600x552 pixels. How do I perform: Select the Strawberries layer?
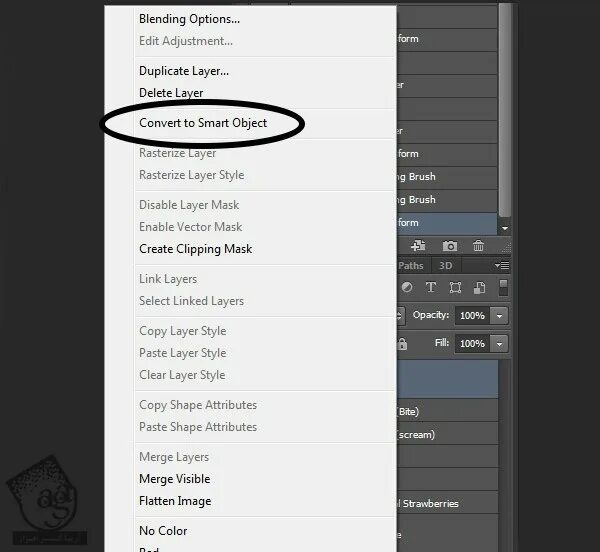click(x=448, y=503)
